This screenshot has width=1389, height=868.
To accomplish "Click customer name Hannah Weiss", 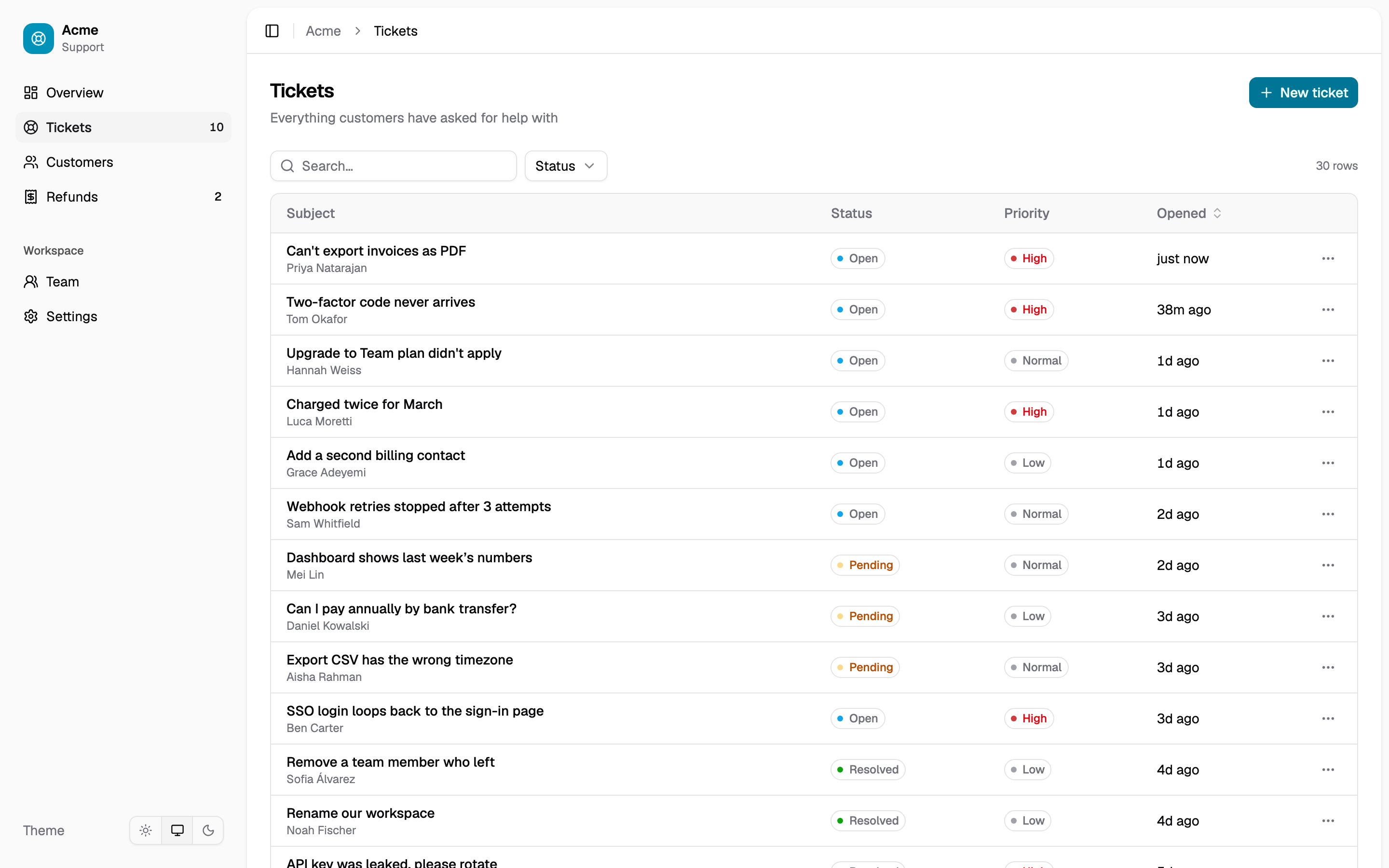I will (x=324, y=370).
